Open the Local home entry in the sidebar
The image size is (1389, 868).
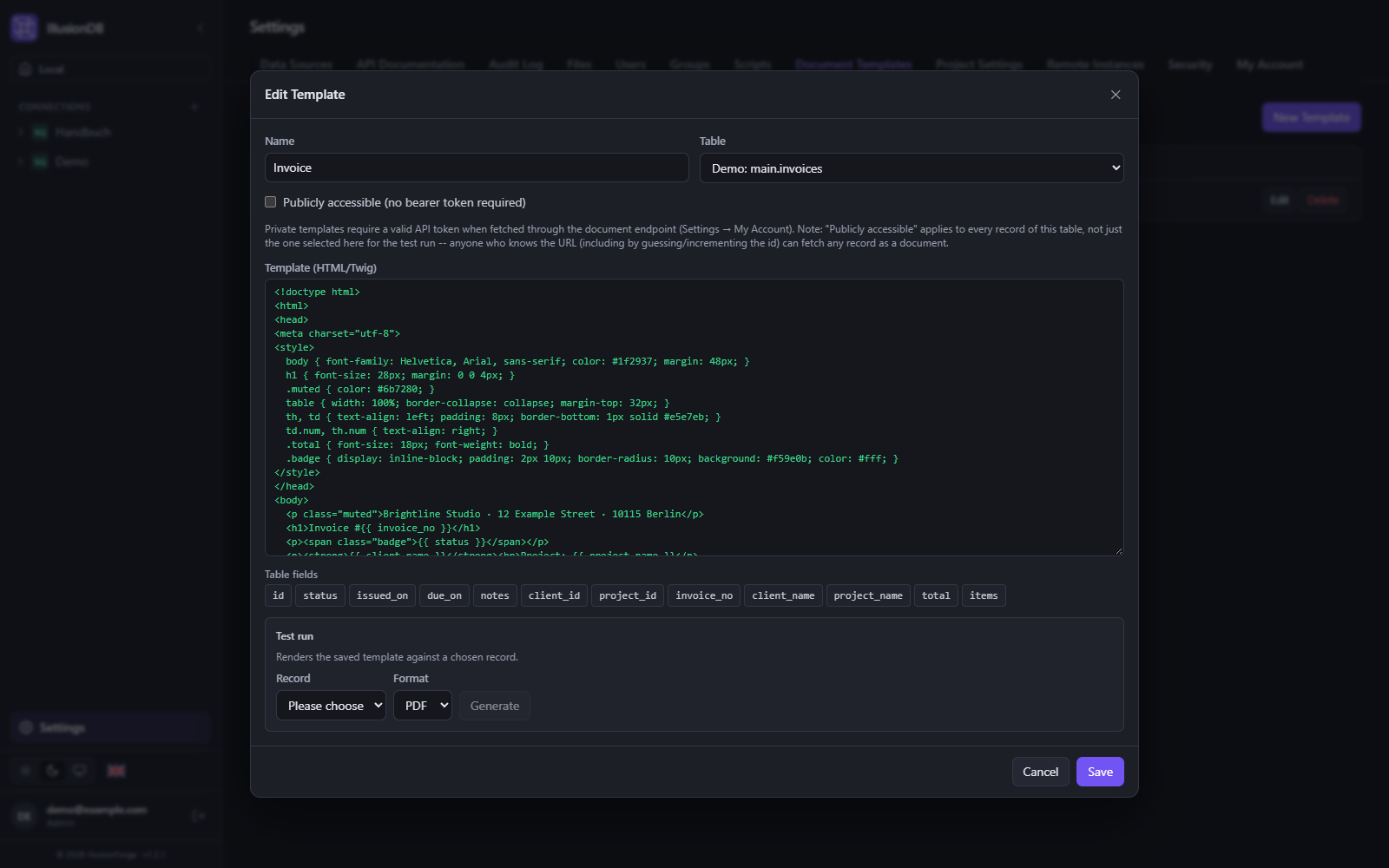point(110,69)
